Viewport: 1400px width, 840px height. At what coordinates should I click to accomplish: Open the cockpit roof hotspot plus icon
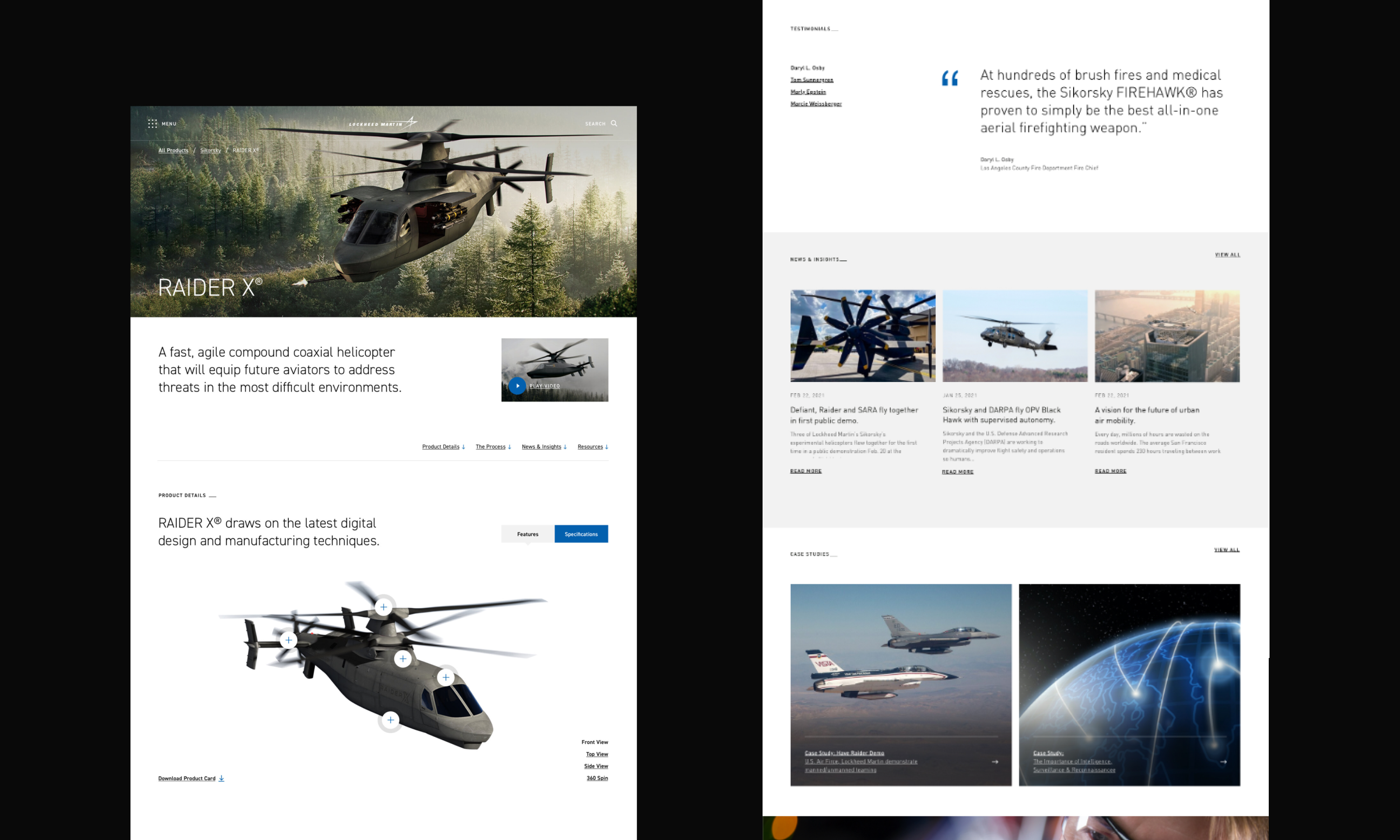(x=446, y=677)
